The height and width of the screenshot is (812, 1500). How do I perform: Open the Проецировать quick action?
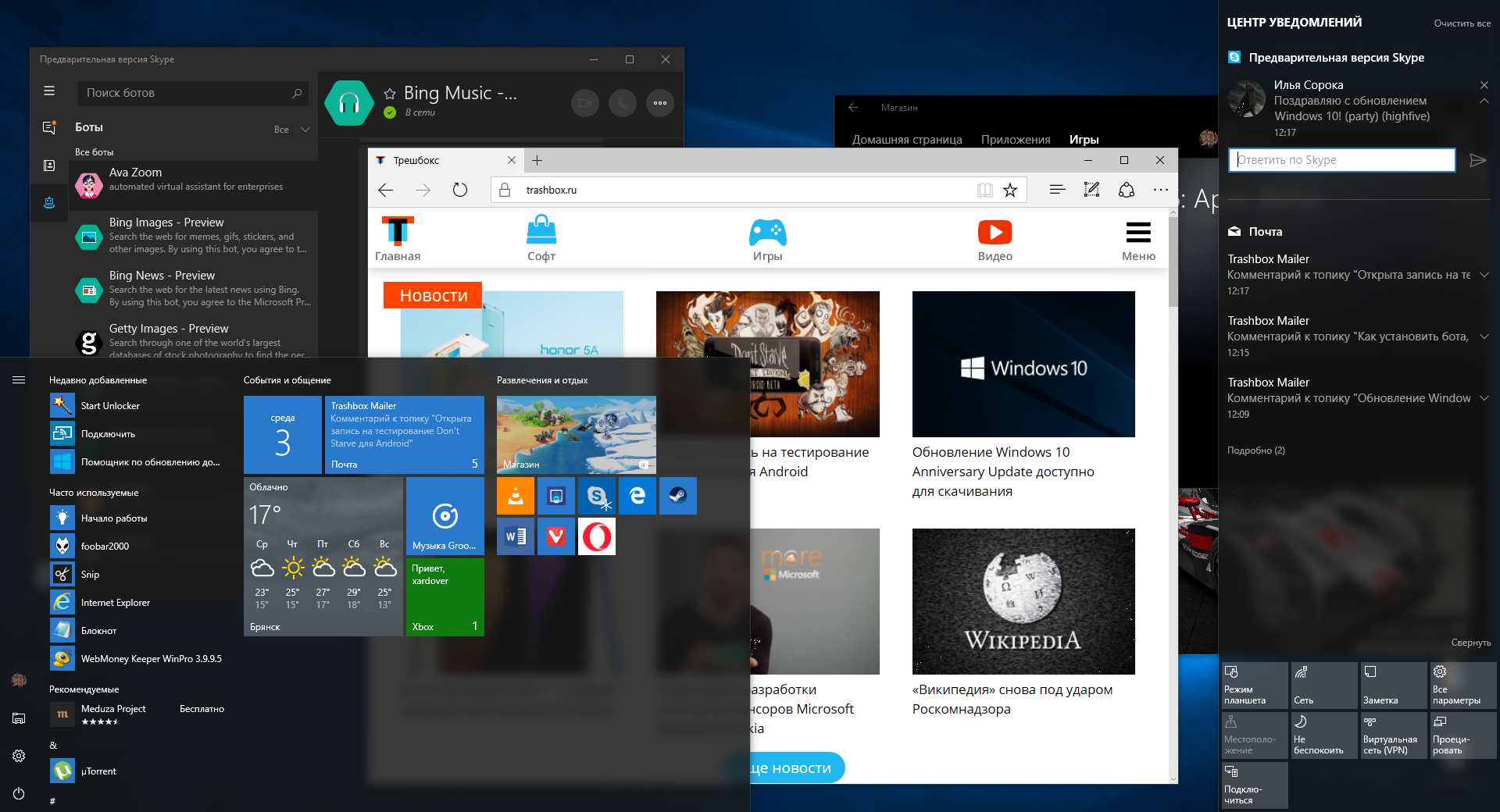pyautogui.click(x=1463, y=735)
